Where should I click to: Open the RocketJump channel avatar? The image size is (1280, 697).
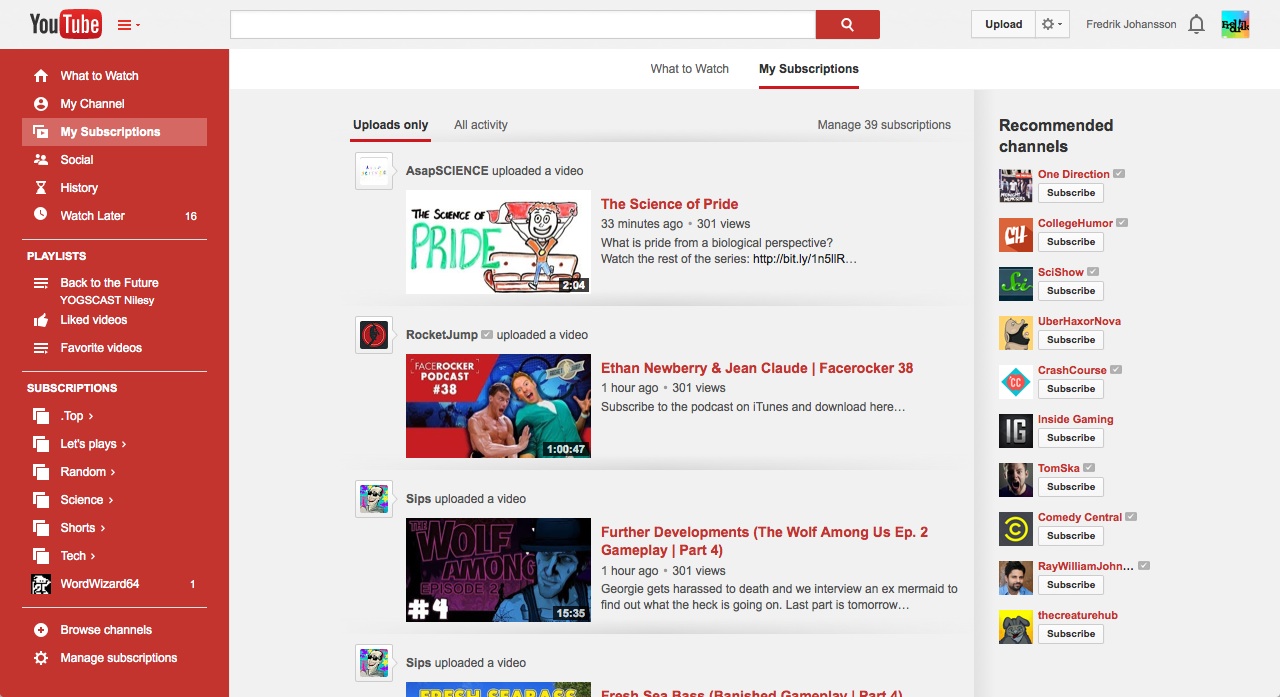point(373,335)
